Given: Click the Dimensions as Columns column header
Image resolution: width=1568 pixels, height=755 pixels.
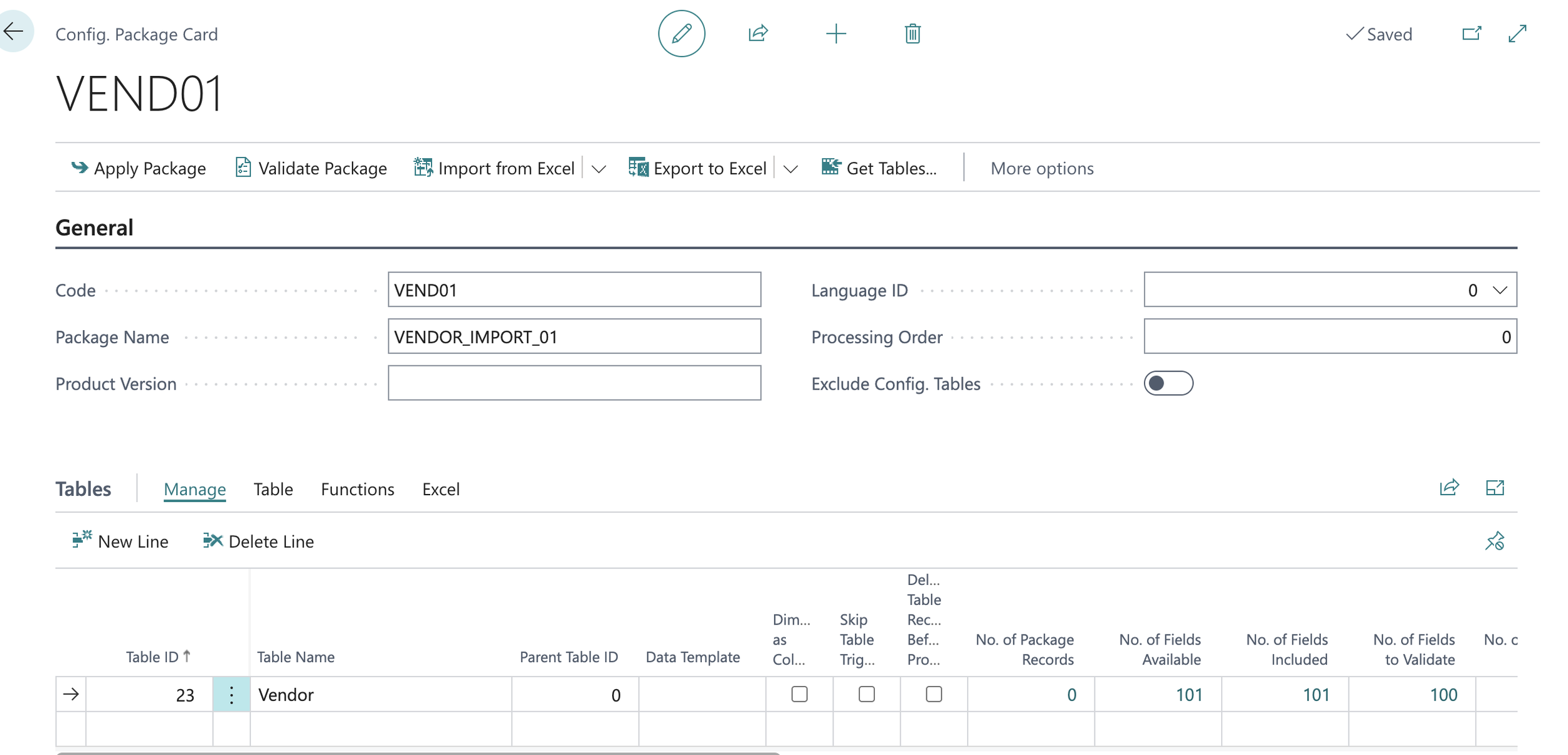Looking at the screenshot, I should coord(791,639).
